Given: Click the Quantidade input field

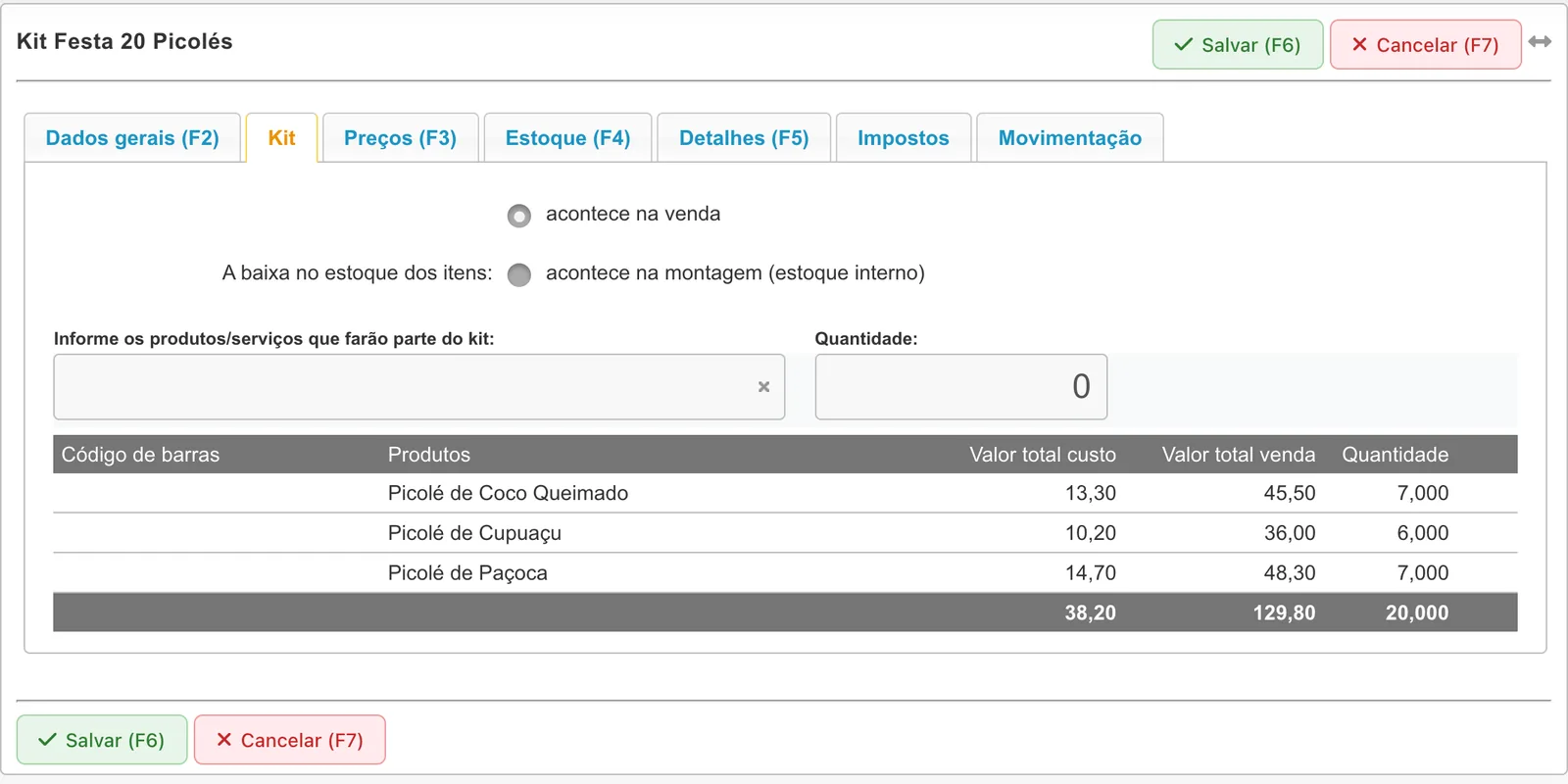Looking at the screenshot, I should pyautogui.click(x=961, y=387).
